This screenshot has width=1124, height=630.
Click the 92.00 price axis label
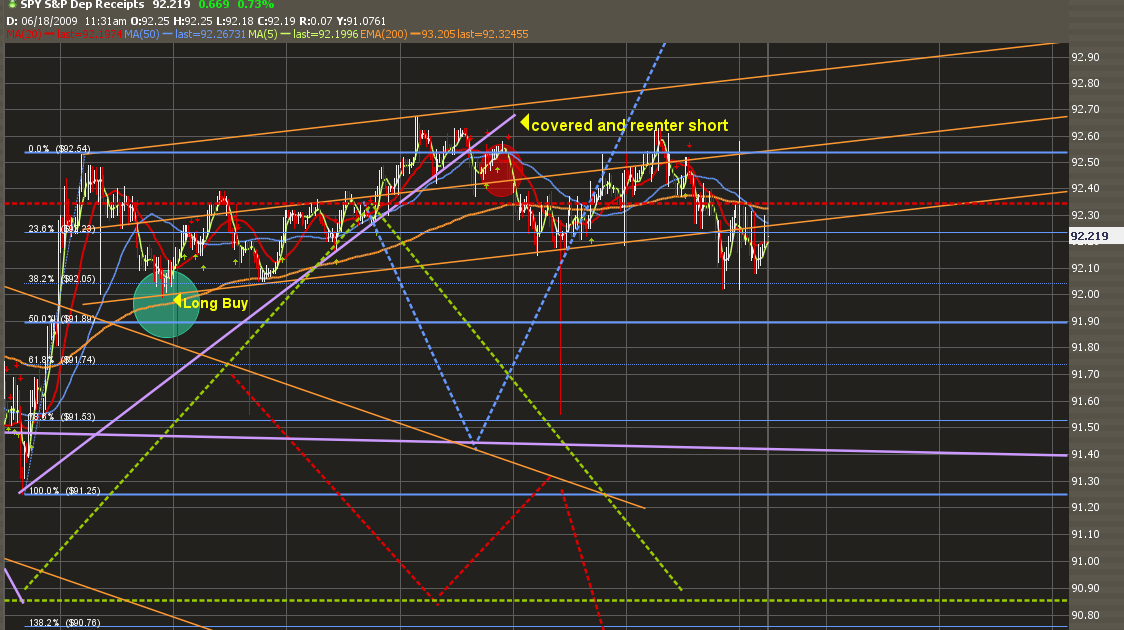pyautogui.click(x=1085, y=295)
